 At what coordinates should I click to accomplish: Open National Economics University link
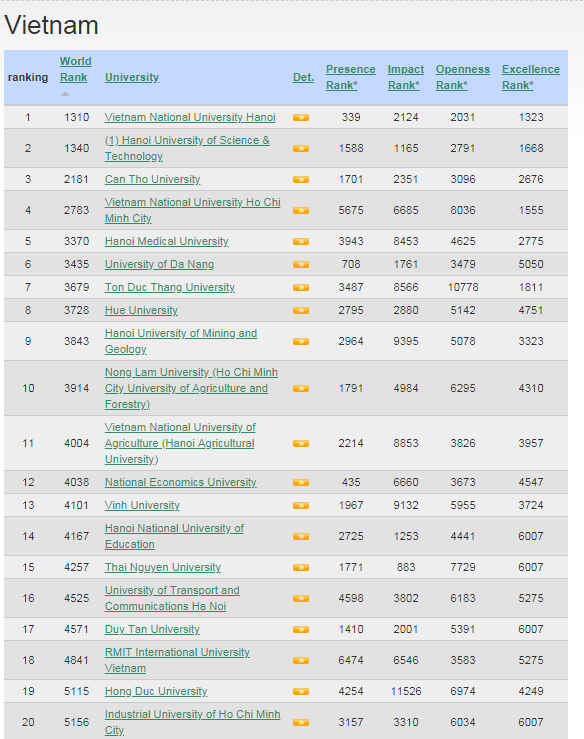[x=181, y=483]
